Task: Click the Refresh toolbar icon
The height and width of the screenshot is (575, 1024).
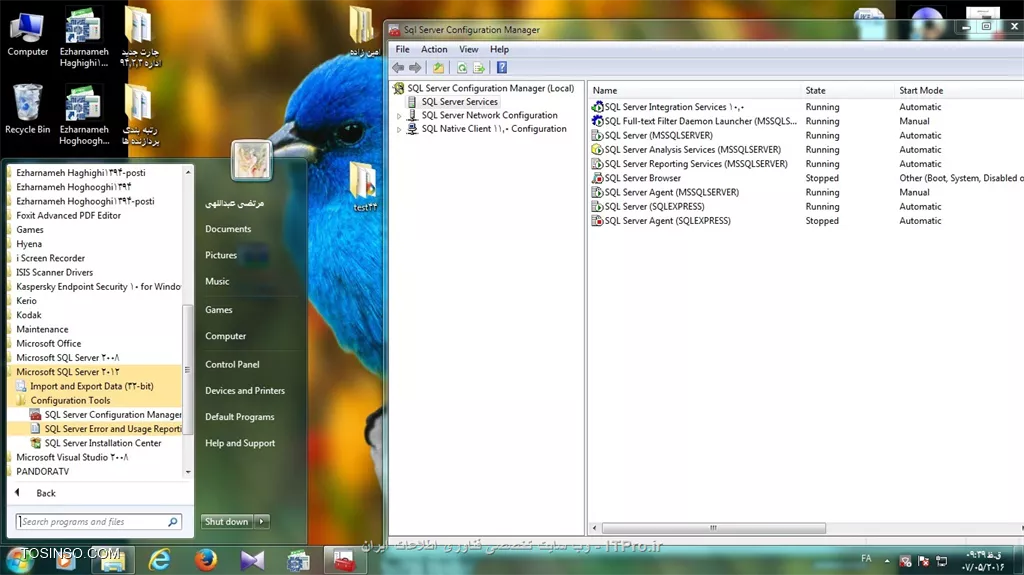Action: click(x=462, y=67)
